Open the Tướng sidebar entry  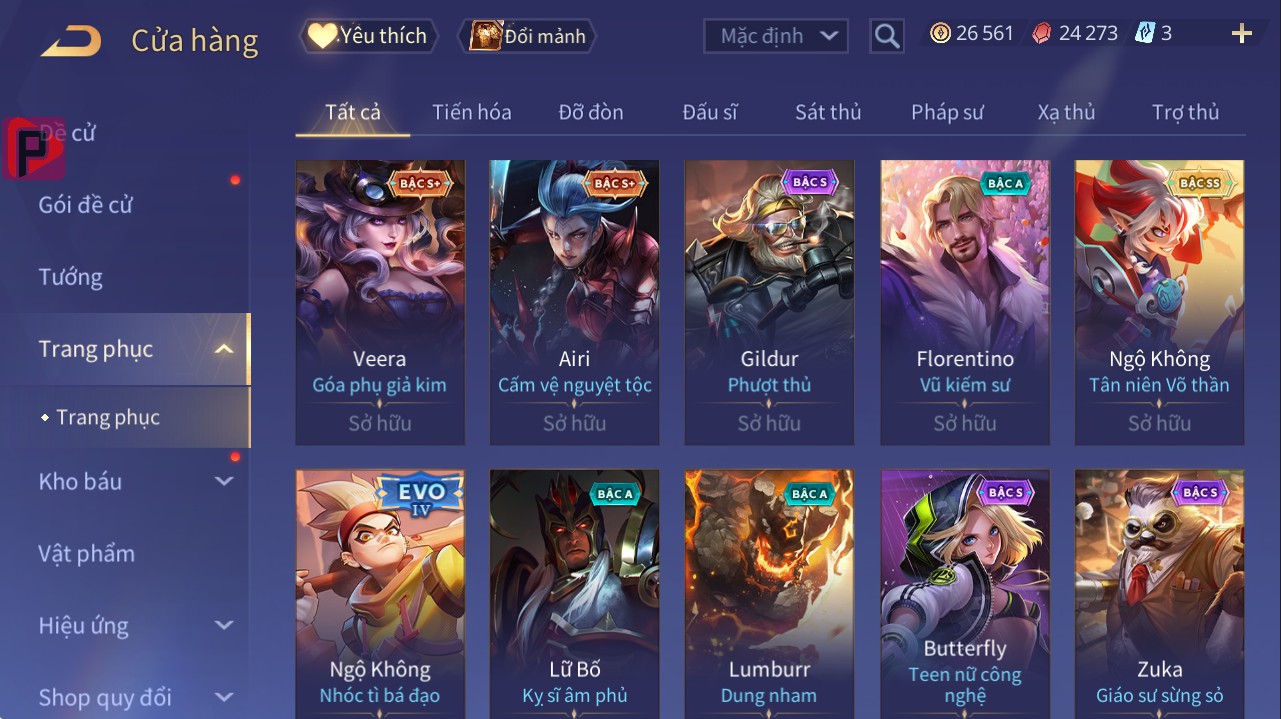click(70, 277)
